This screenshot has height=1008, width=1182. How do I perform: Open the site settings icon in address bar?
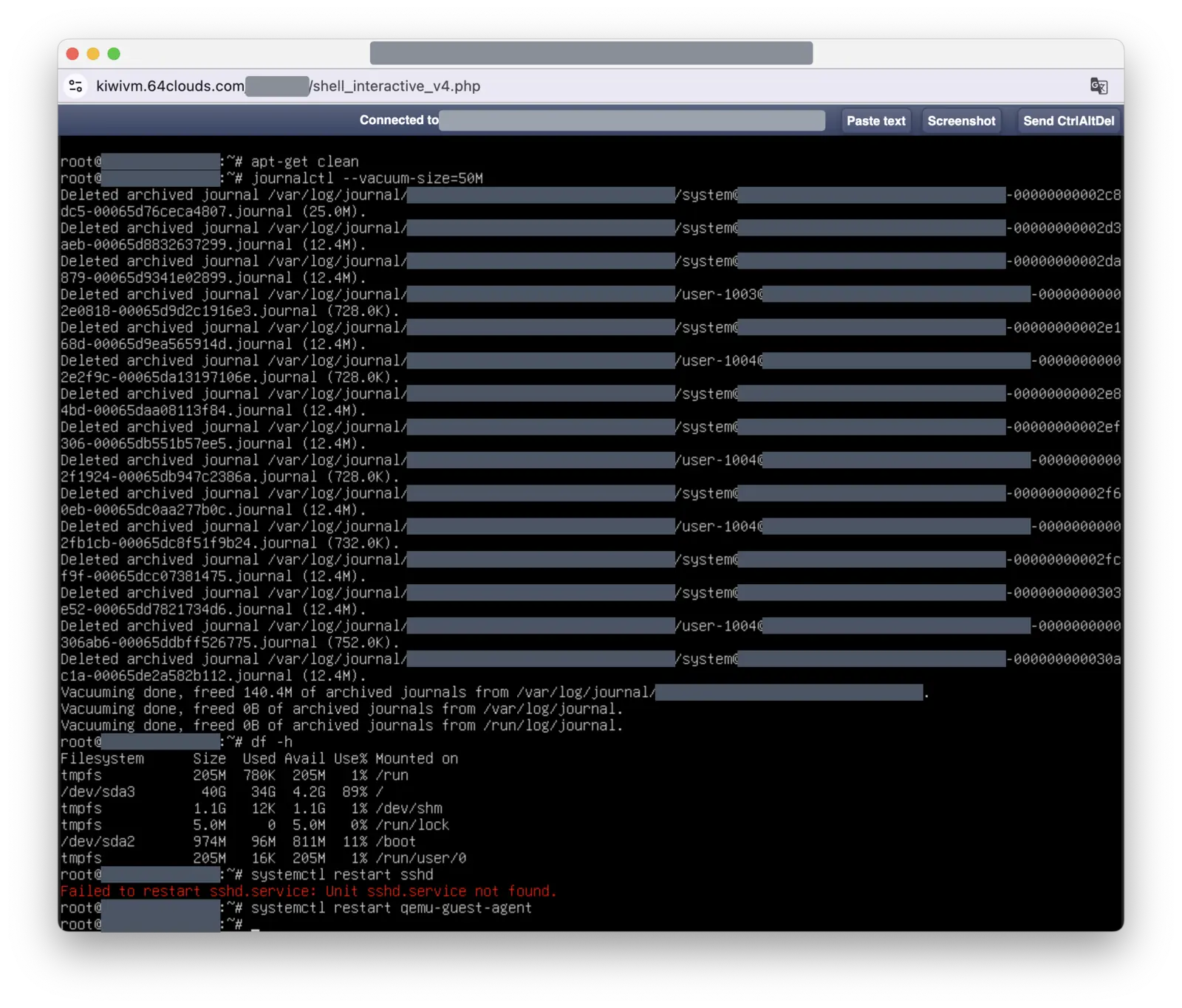pos(75,86)
